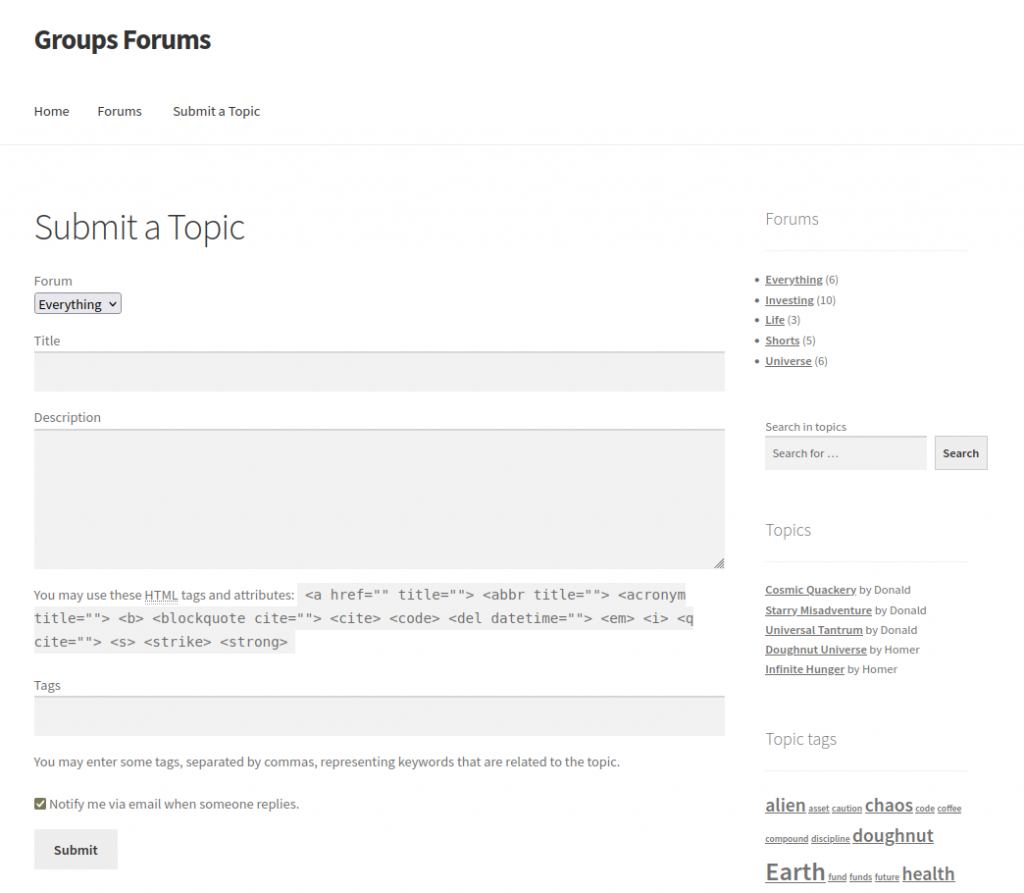
Task: Grab the Description resize handle
Action: (x=718, y=563)
